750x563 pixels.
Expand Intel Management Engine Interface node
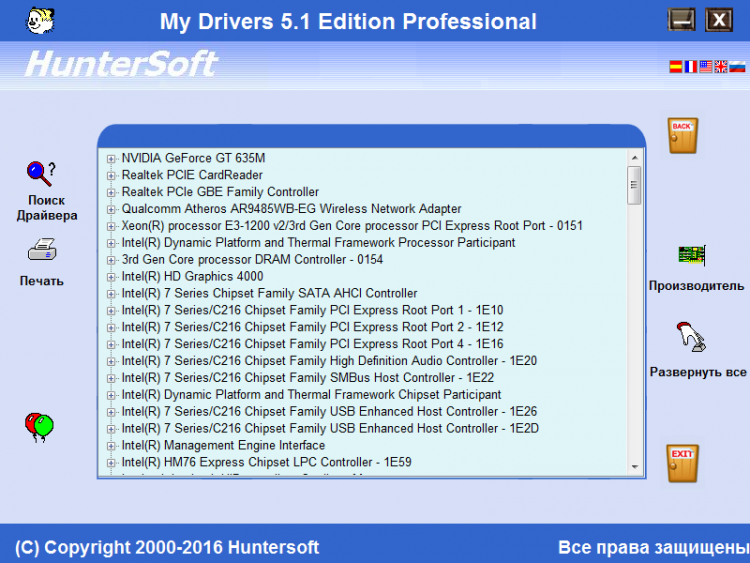pyautogui.click(x=111, y=446)
